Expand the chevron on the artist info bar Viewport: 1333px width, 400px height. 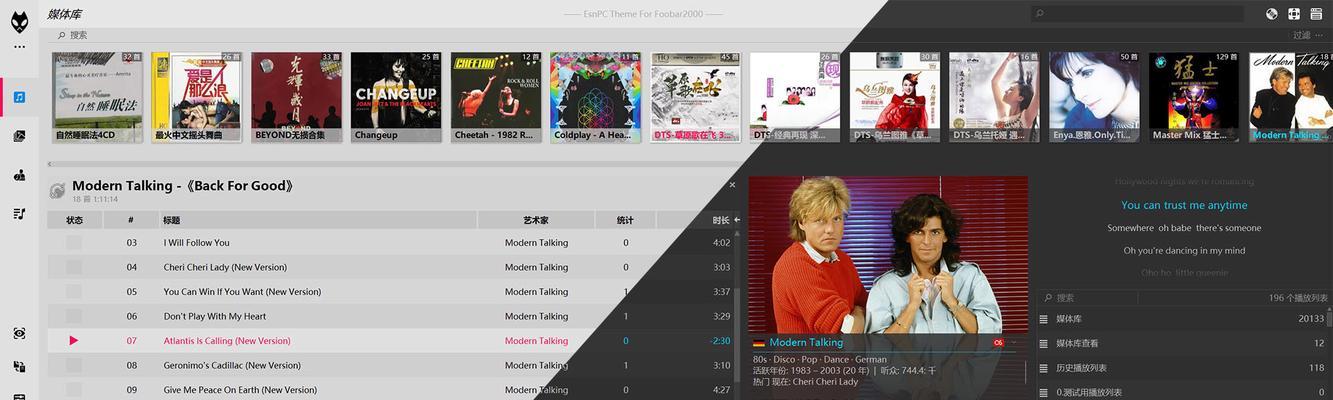[x=1014, y=343]
